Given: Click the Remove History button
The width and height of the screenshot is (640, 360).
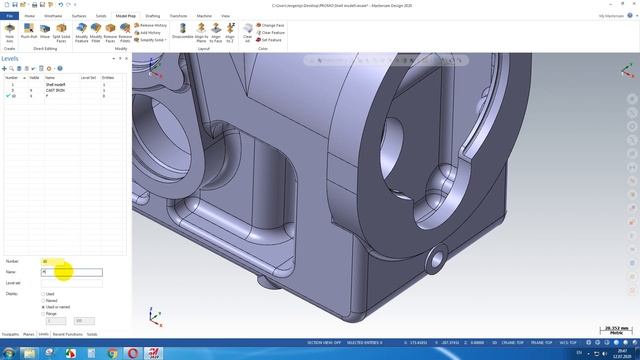Looking at the screenshot, I should pos(151,25).
